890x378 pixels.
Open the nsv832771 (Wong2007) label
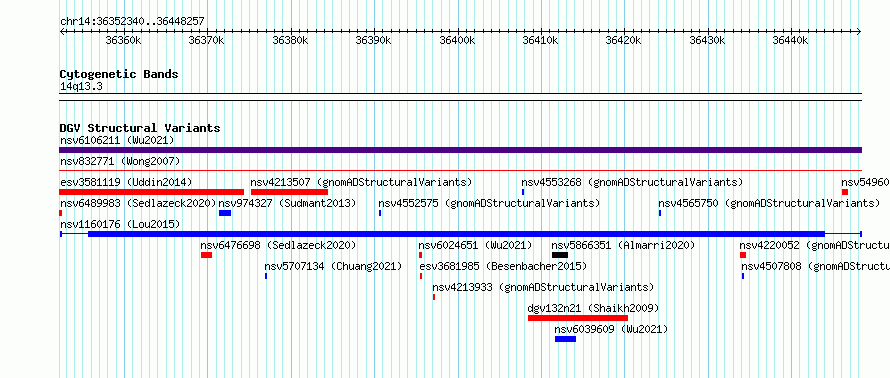point(120,161)
